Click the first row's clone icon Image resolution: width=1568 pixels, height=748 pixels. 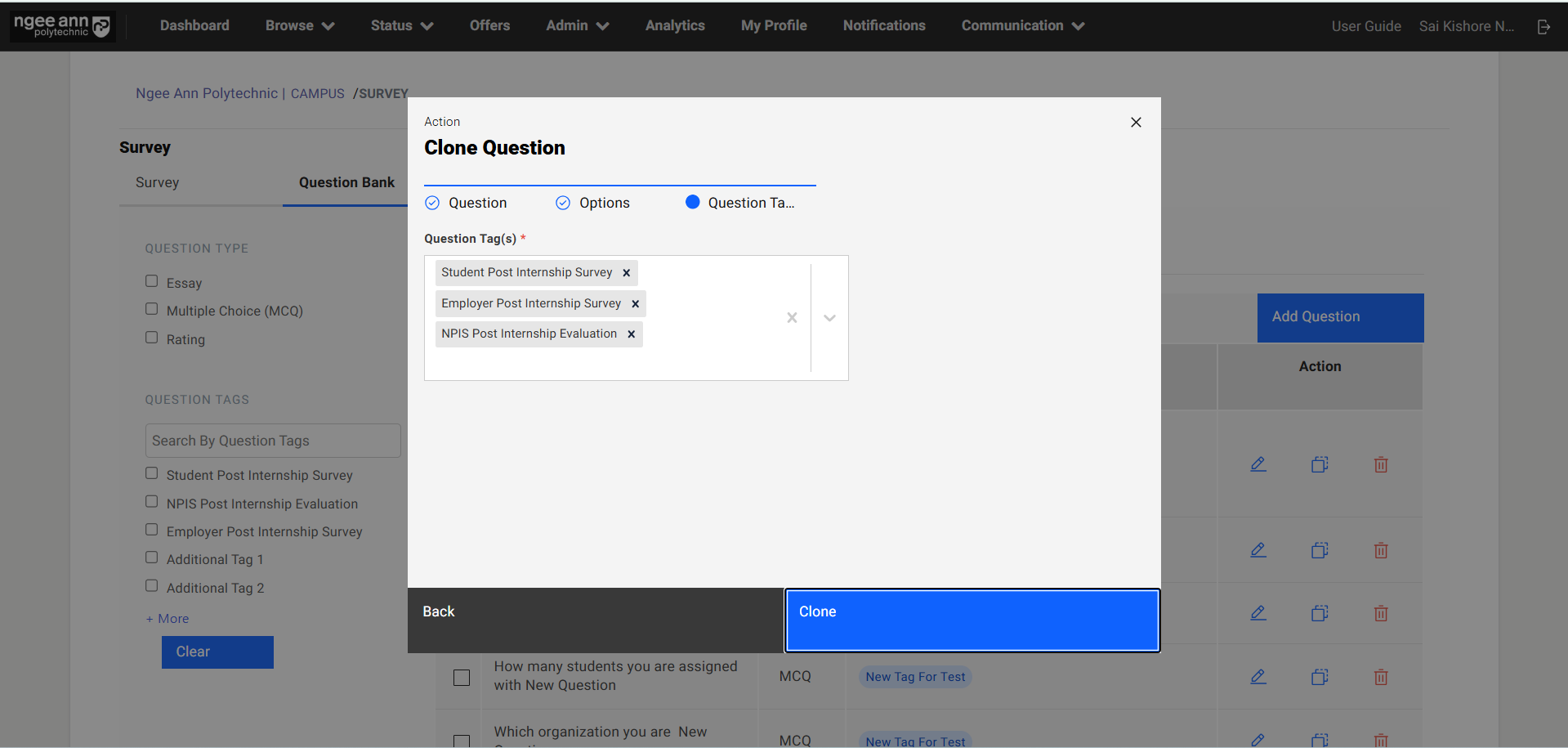coord(1319,464)
